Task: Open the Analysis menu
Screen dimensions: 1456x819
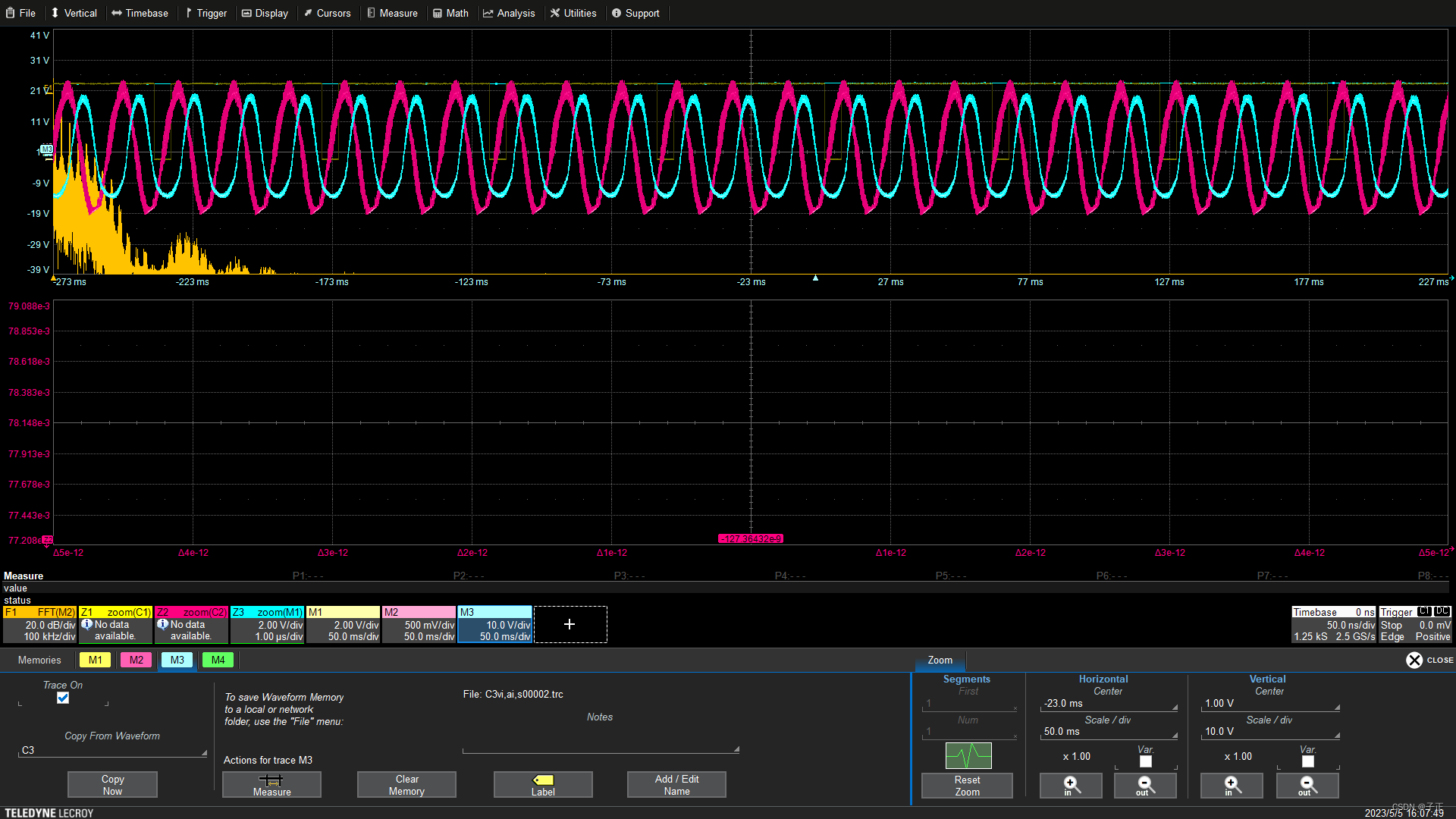Action: pyautogui.click(x=509, y=13)
